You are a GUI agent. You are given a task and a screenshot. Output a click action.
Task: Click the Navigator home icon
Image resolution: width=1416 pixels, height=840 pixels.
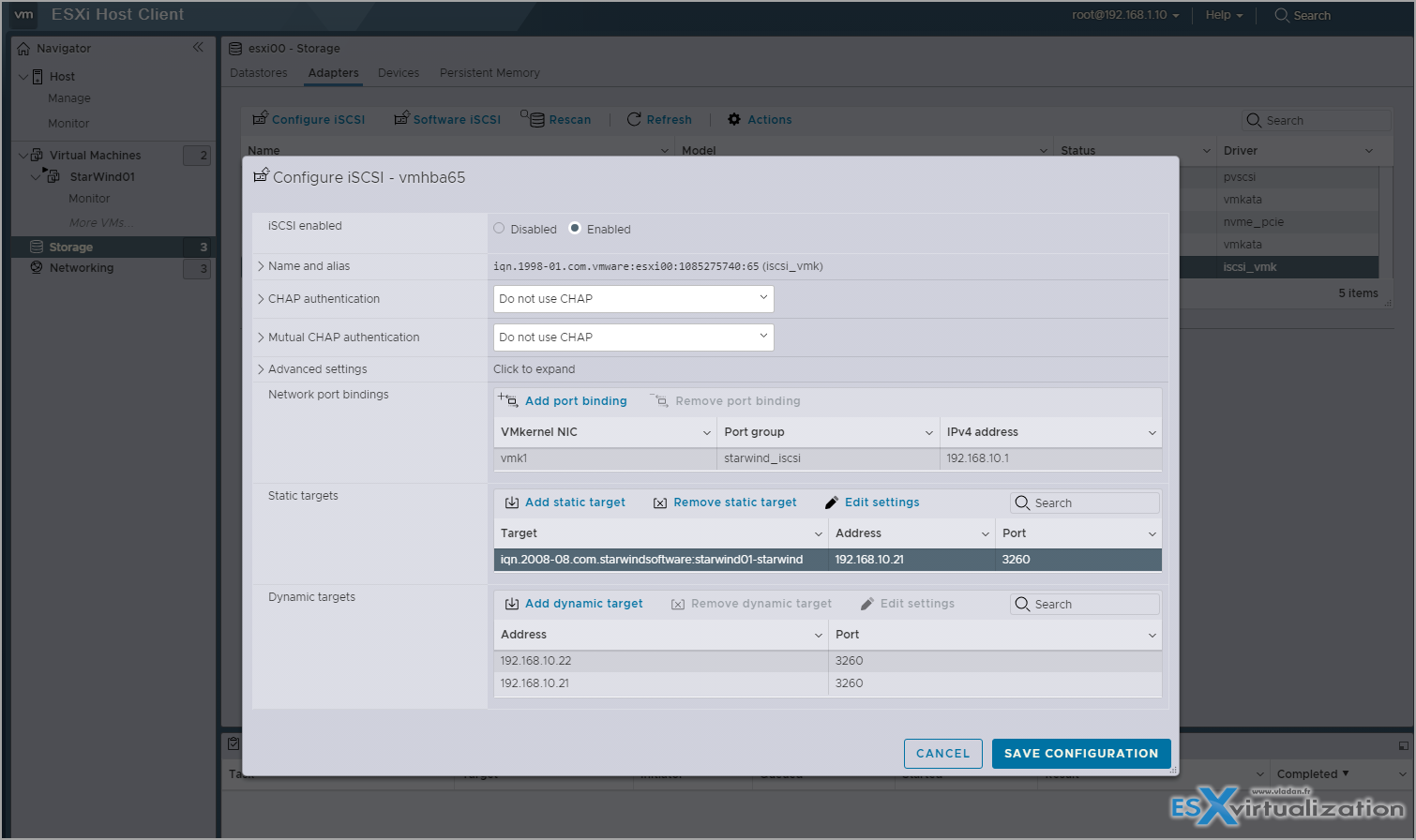pos(23,49)
